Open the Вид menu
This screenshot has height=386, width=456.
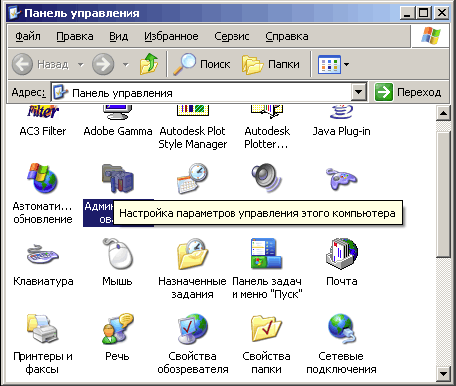click(119, 36)
